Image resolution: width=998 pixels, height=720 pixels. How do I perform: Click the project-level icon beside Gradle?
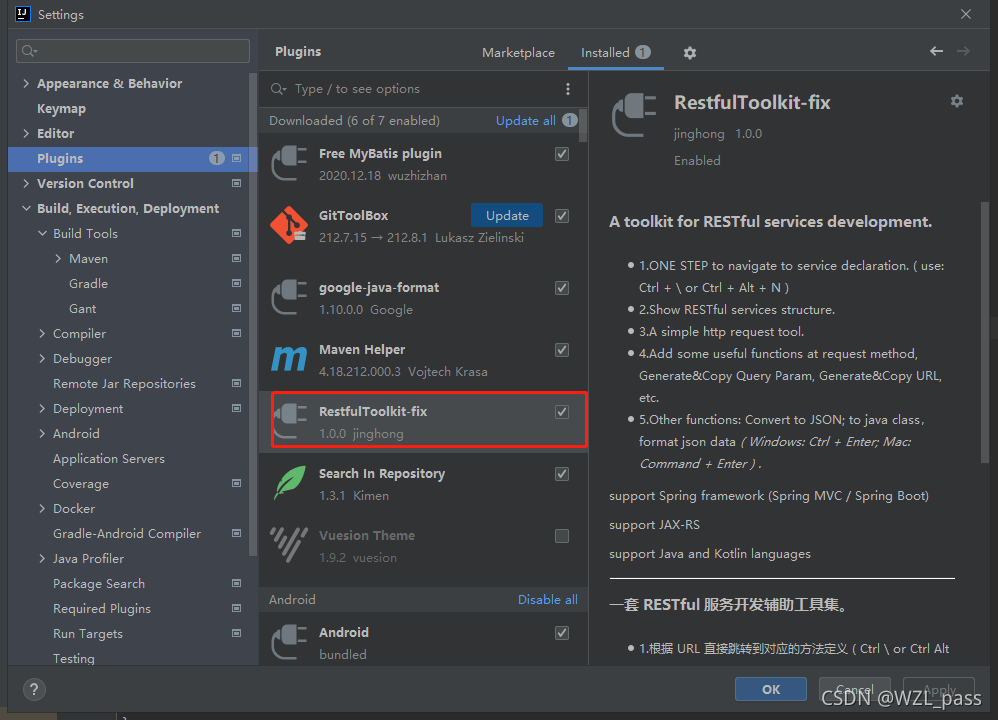pyautogui.click(x=237, y=283)
